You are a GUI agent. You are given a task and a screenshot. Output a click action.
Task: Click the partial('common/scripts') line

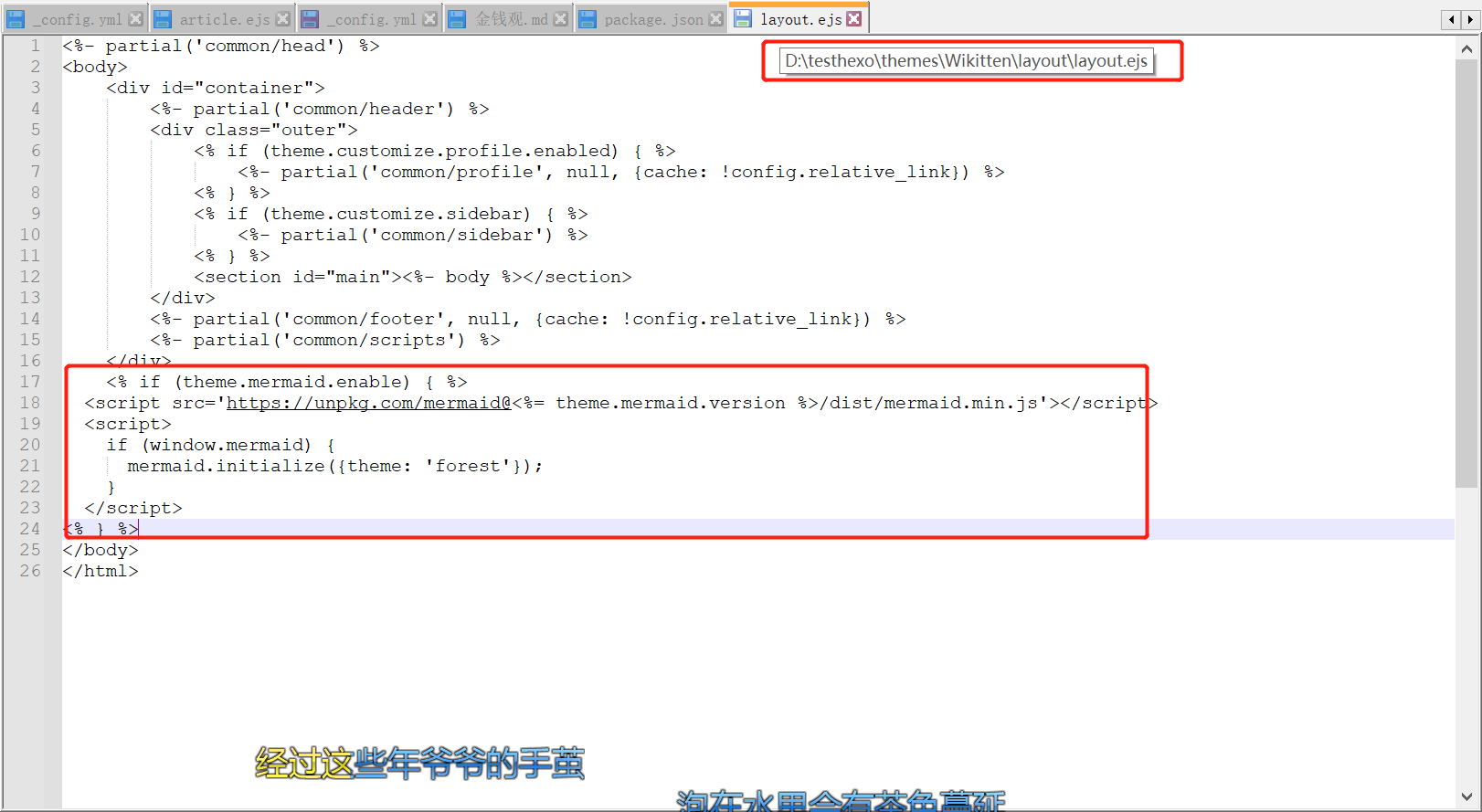tap(325, 340)
